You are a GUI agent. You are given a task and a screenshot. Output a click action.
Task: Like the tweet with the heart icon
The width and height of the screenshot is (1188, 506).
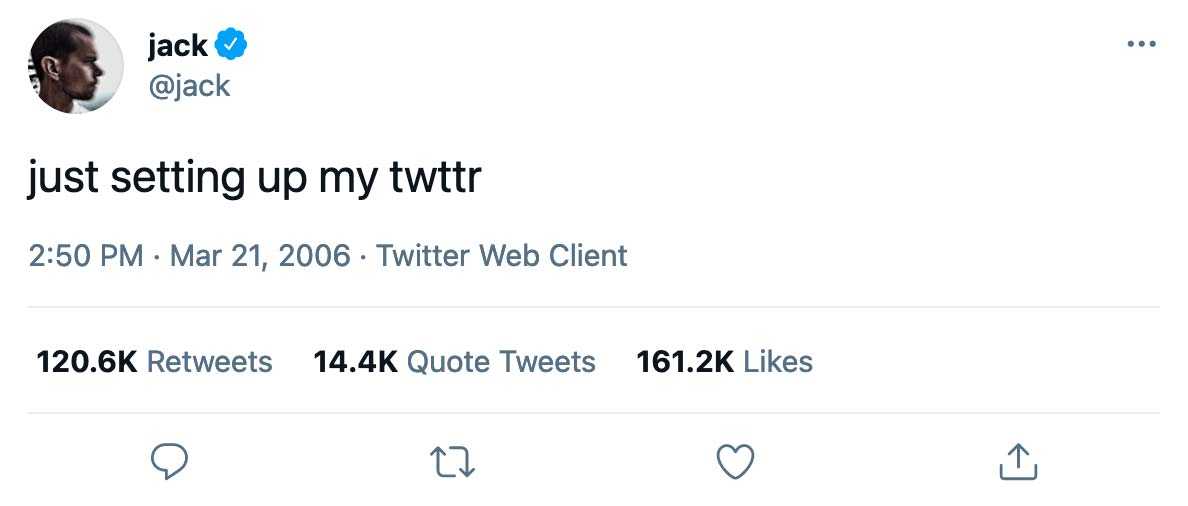pyautogui.click(x=736, y=461)
